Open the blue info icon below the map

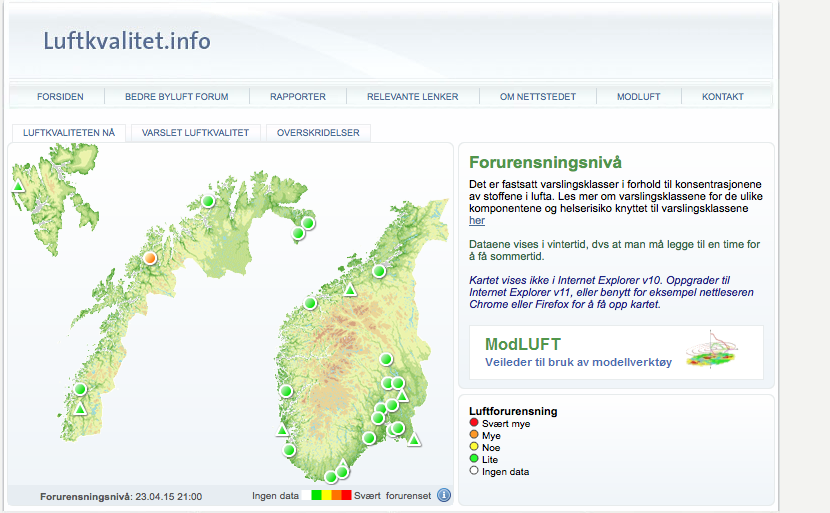coord(444,495)
